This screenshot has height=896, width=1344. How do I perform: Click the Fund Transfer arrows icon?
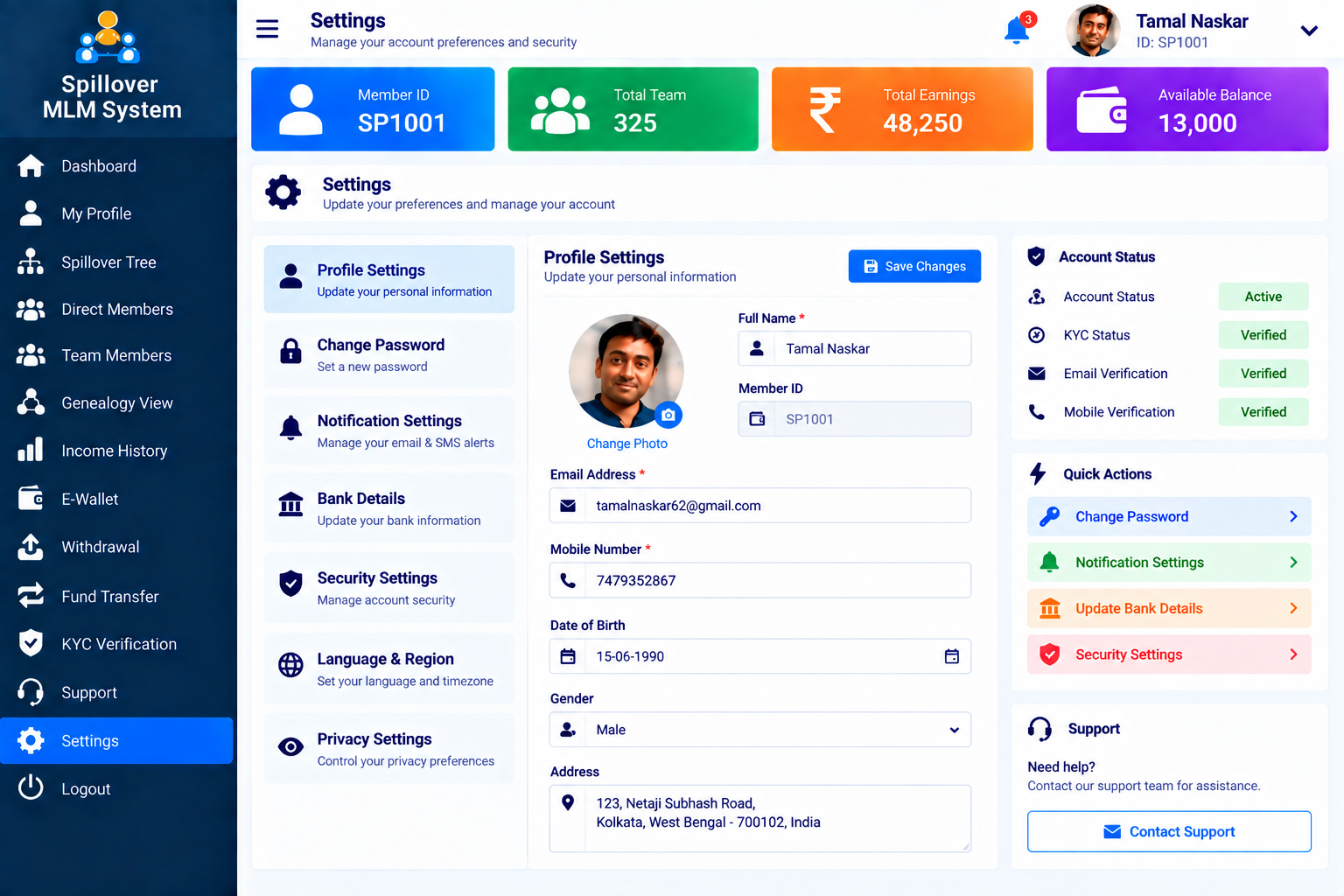31,596
